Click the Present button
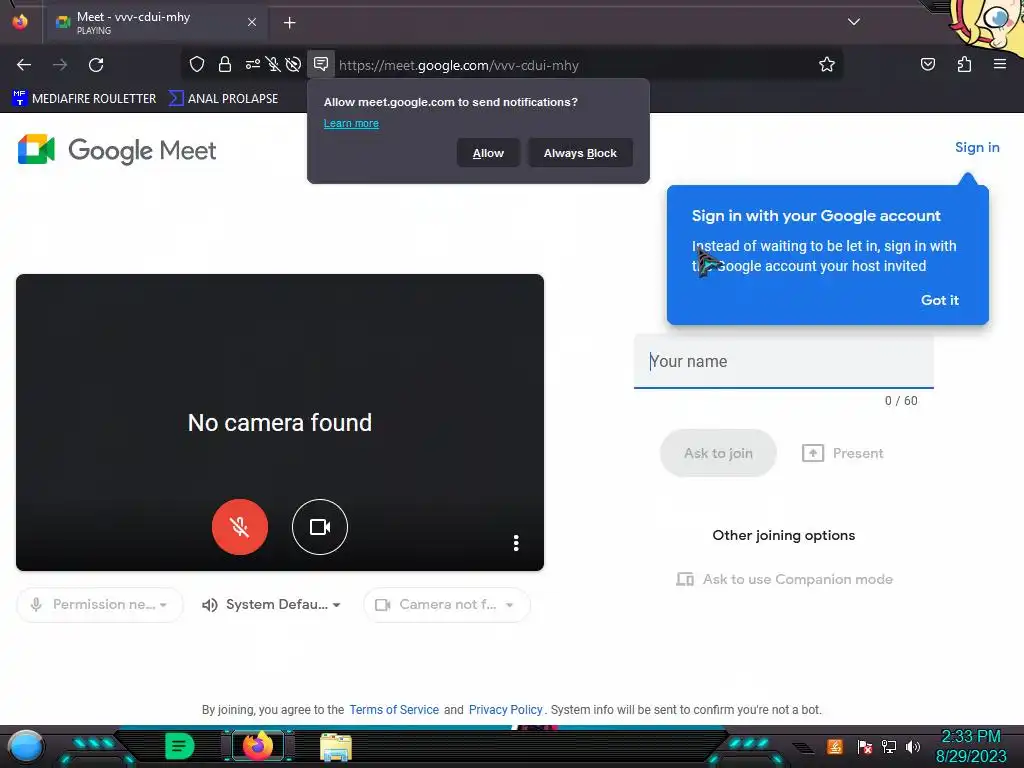Viewport: 1024px width, 768px height. (842, 453)
